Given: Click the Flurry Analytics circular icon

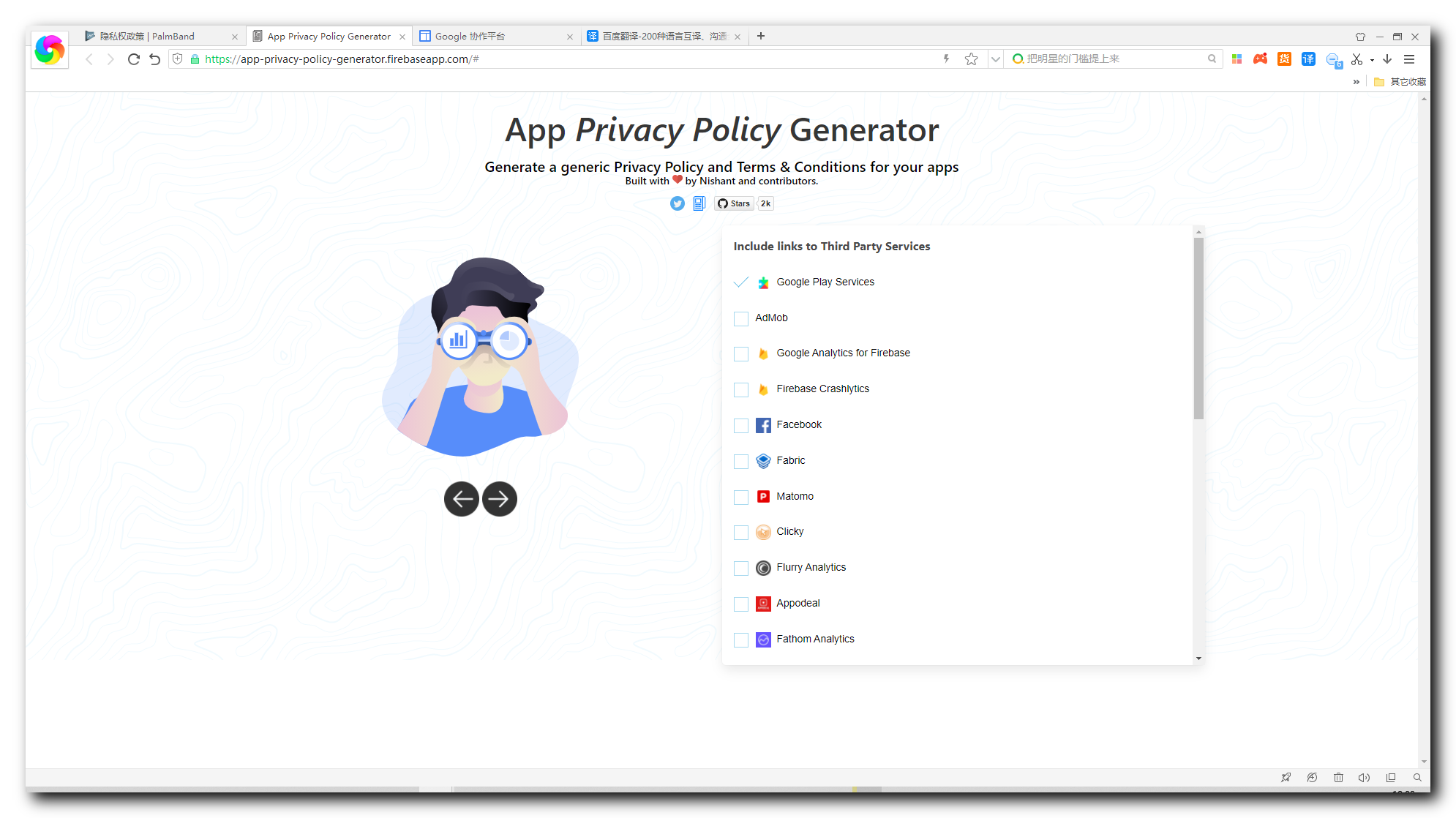Looking at the screenshot, I should click(x=764, y=568).
